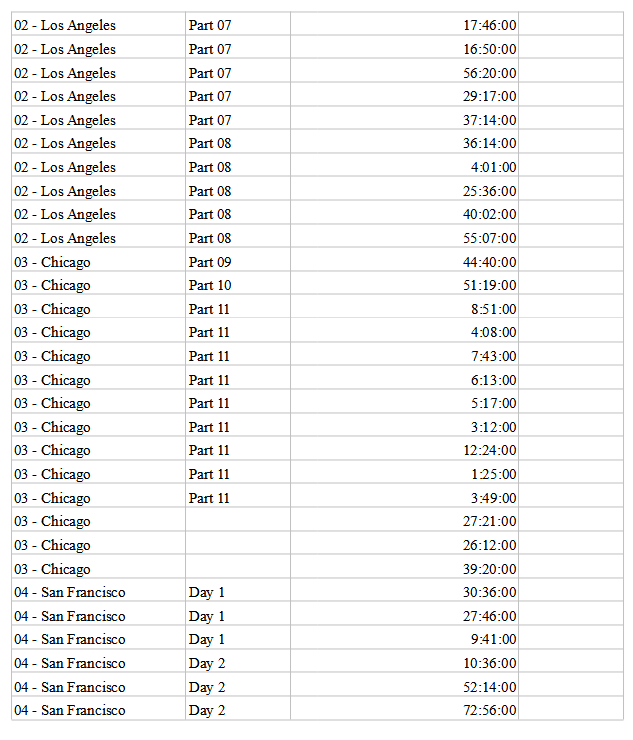Viewport: 633px width, 740px height.
Task: Select the Day 1 cell beside 27:46:00
Action: point(207,616)
